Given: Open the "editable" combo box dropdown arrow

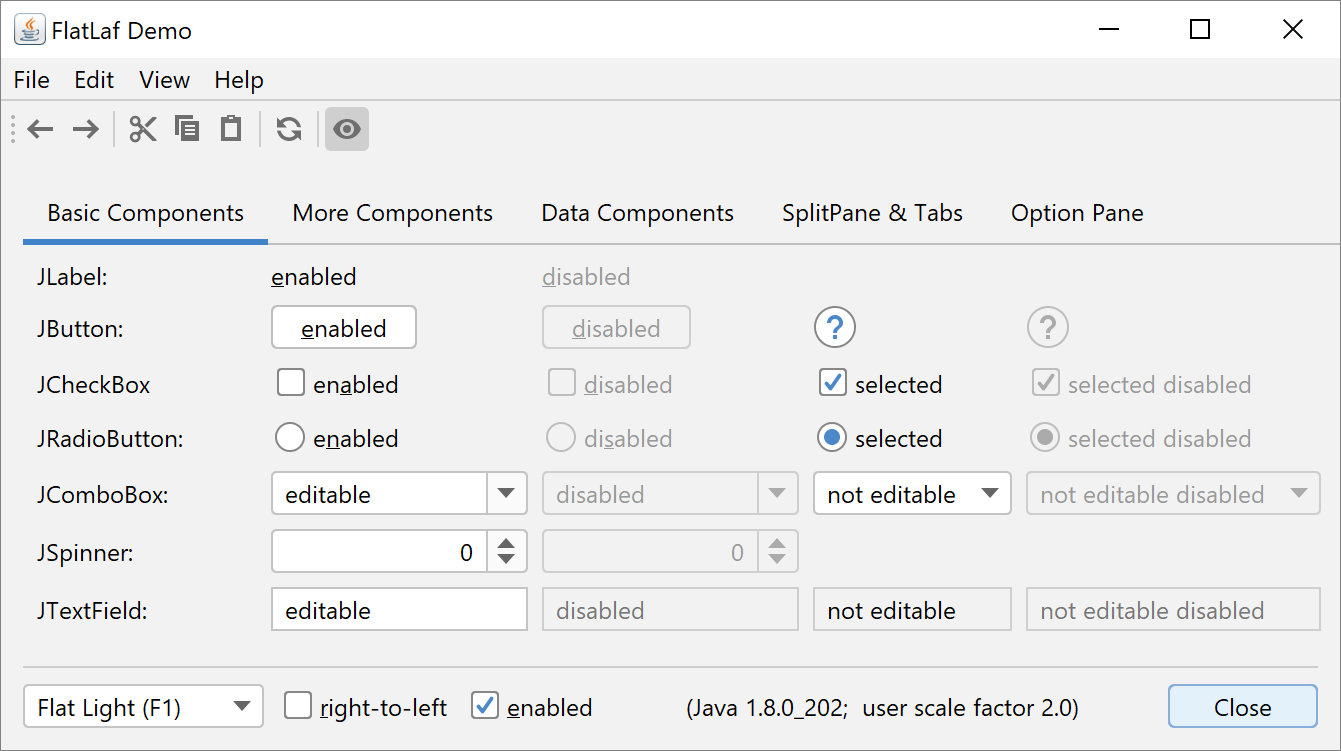Looking at the screenshot, I should (507, 493).
